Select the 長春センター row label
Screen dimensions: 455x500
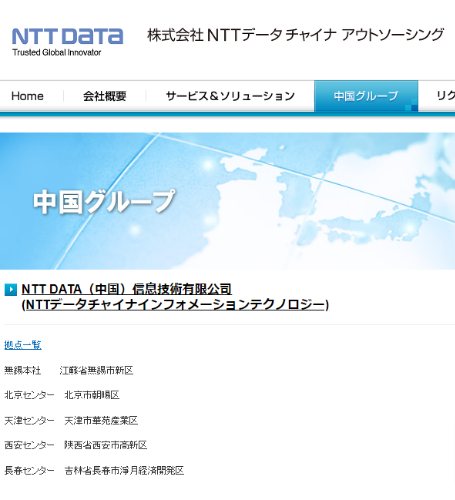29,470
